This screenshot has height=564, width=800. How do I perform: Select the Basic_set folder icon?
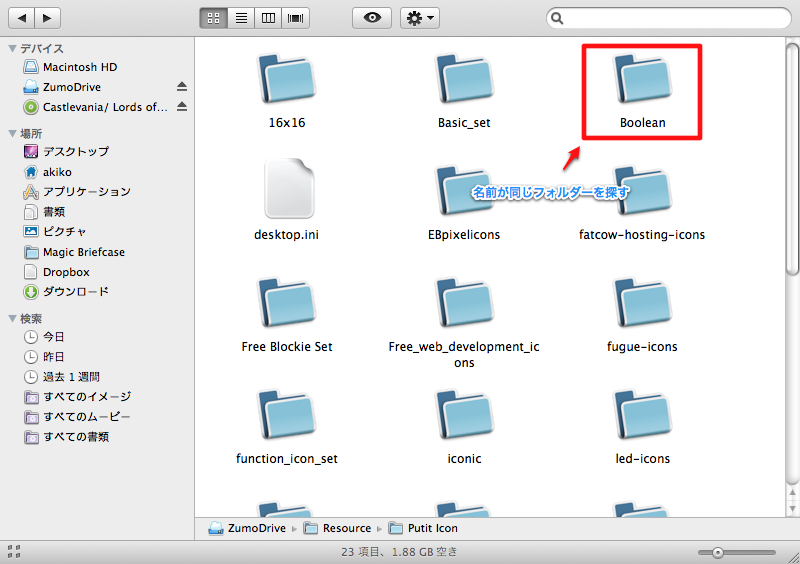point(464,79)
